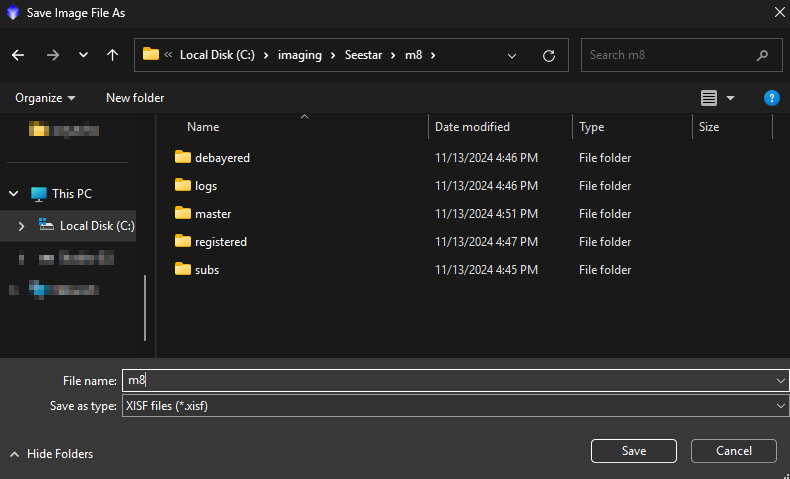
Task: Open the debayered folder
Action: pos(222,158)
